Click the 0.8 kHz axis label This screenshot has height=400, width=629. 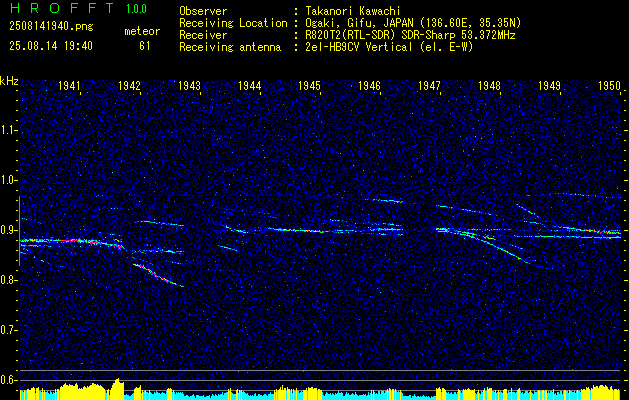pos(8,280)
